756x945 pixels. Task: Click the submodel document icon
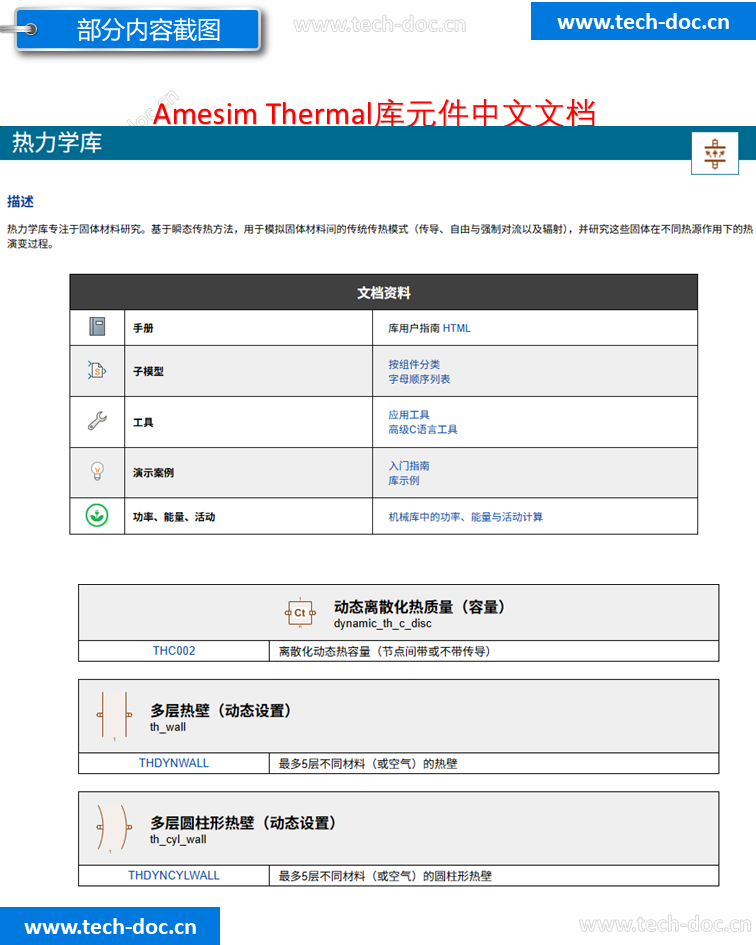(x=96, y=370)
